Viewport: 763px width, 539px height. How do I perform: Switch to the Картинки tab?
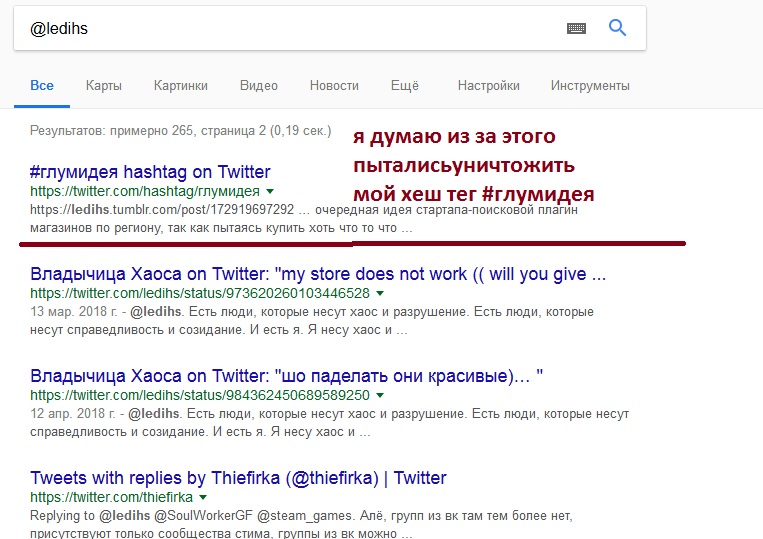tap(181, 86)
